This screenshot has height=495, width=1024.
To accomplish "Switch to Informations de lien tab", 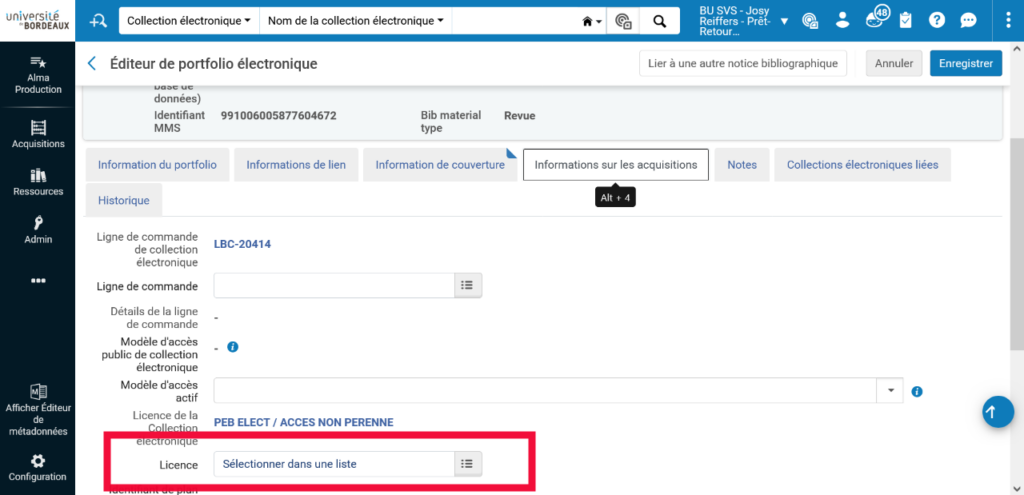I will (296, 165).
